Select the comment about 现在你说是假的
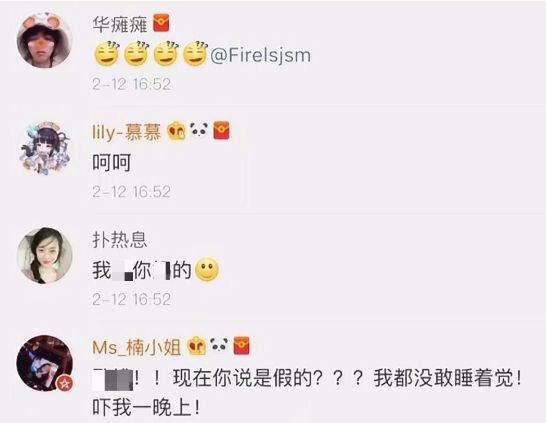 pyautogui.click(x=307, y=393)
